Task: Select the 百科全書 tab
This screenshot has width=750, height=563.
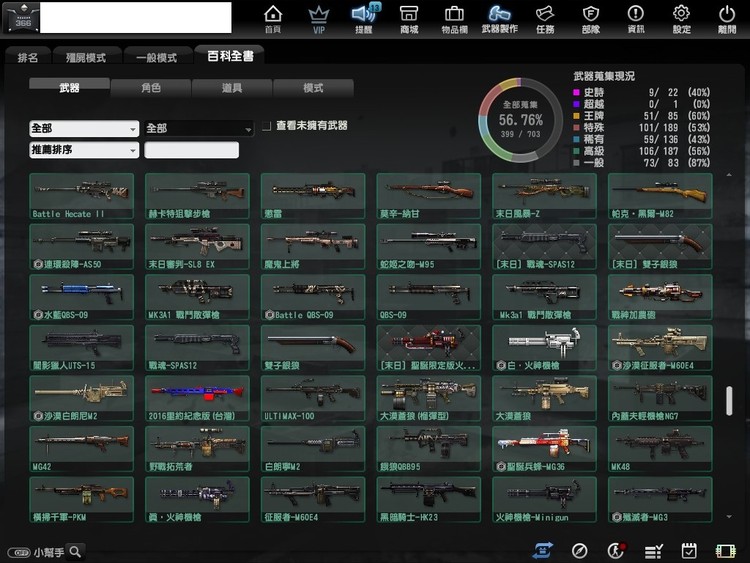Action: click(x=230, y=56)
